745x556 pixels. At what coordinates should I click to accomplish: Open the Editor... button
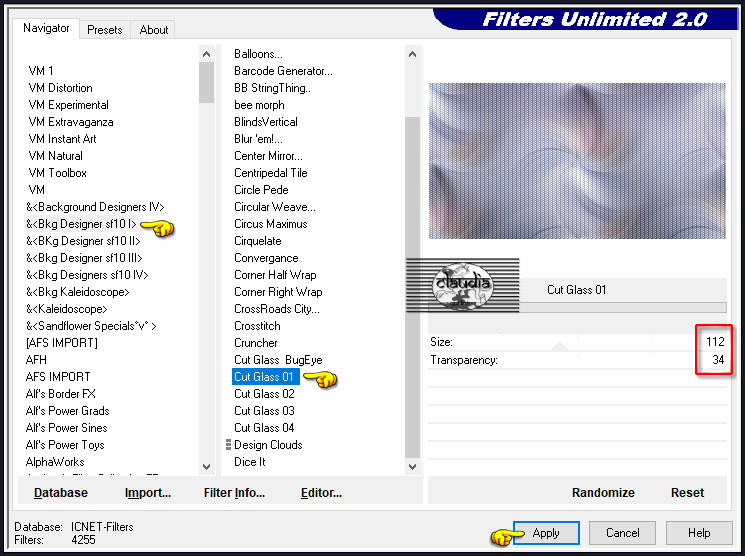pos(321,493)
